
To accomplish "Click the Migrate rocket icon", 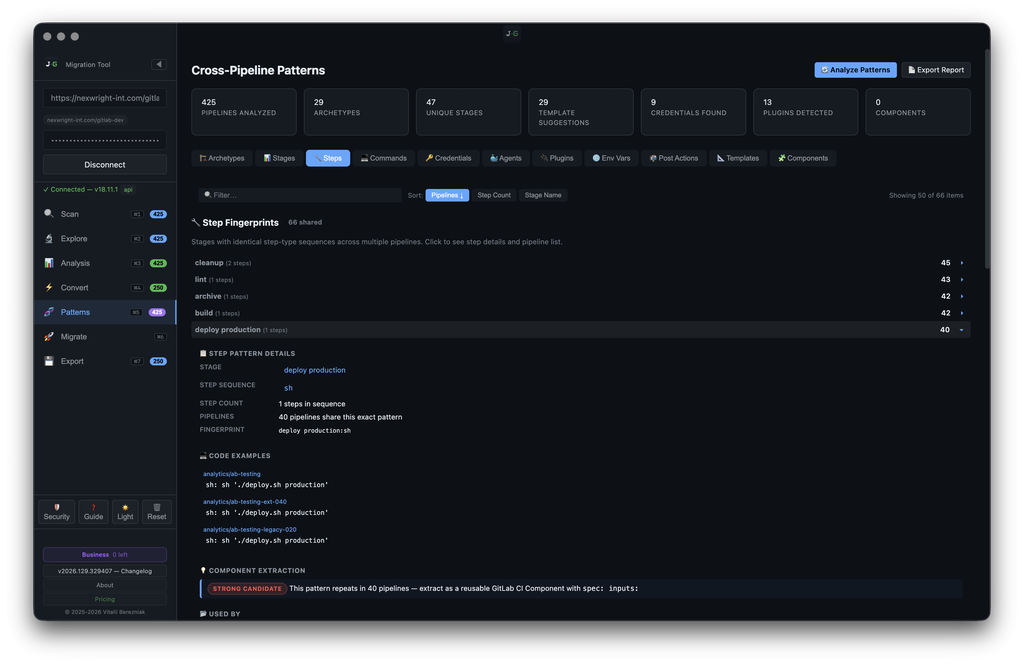I will tap(49, 336).
